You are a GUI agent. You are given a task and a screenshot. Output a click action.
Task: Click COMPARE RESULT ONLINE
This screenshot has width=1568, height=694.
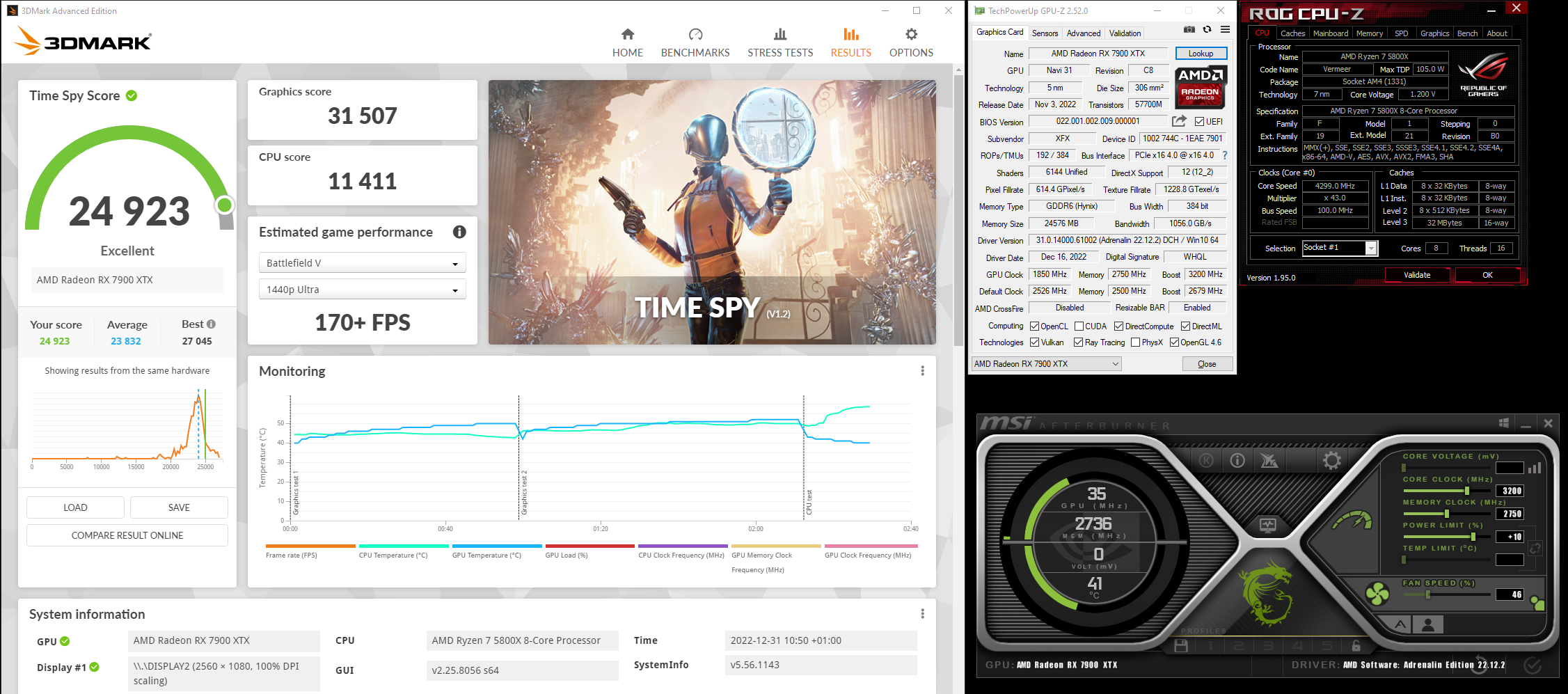(127, 535)
